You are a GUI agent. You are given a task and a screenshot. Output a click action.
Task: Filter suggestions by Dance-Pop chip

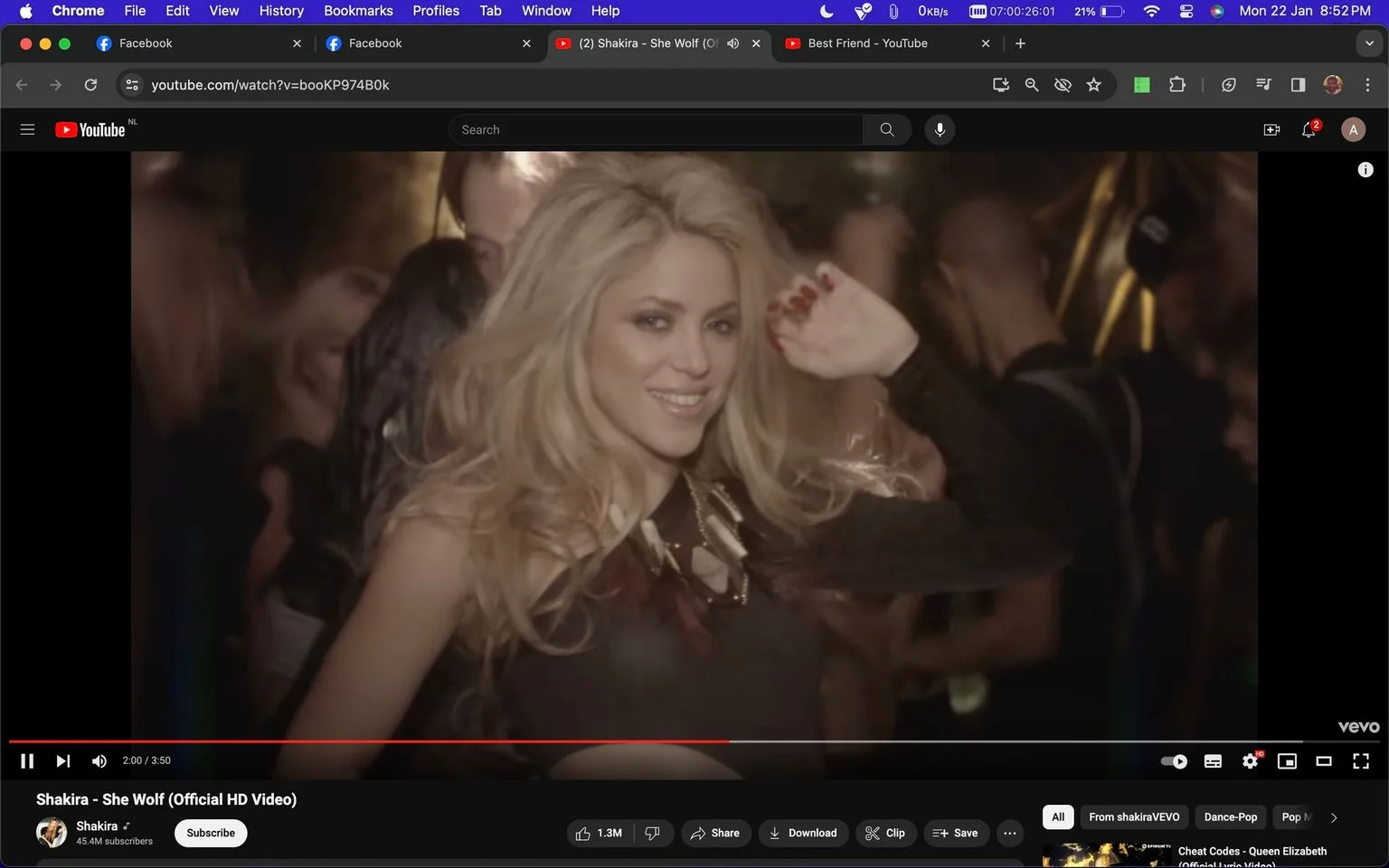coord(1231,817)
